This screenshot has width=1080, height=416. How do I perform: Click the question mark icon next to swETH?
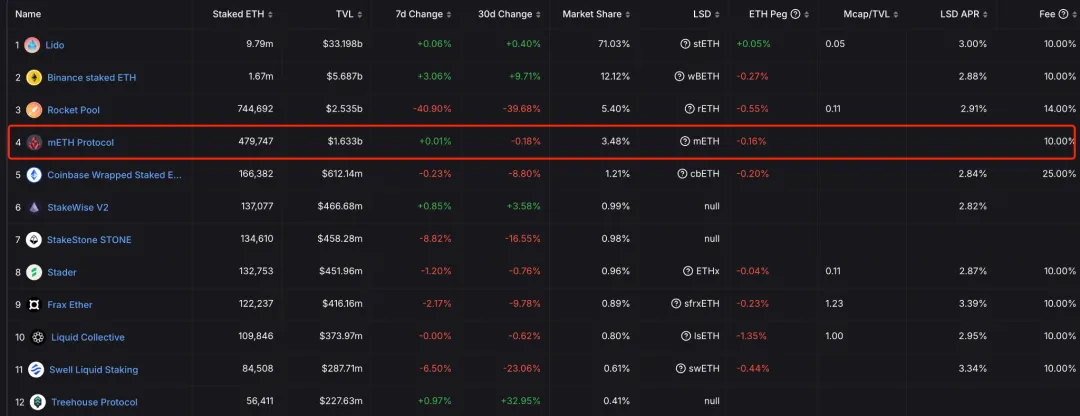[681, 370]
